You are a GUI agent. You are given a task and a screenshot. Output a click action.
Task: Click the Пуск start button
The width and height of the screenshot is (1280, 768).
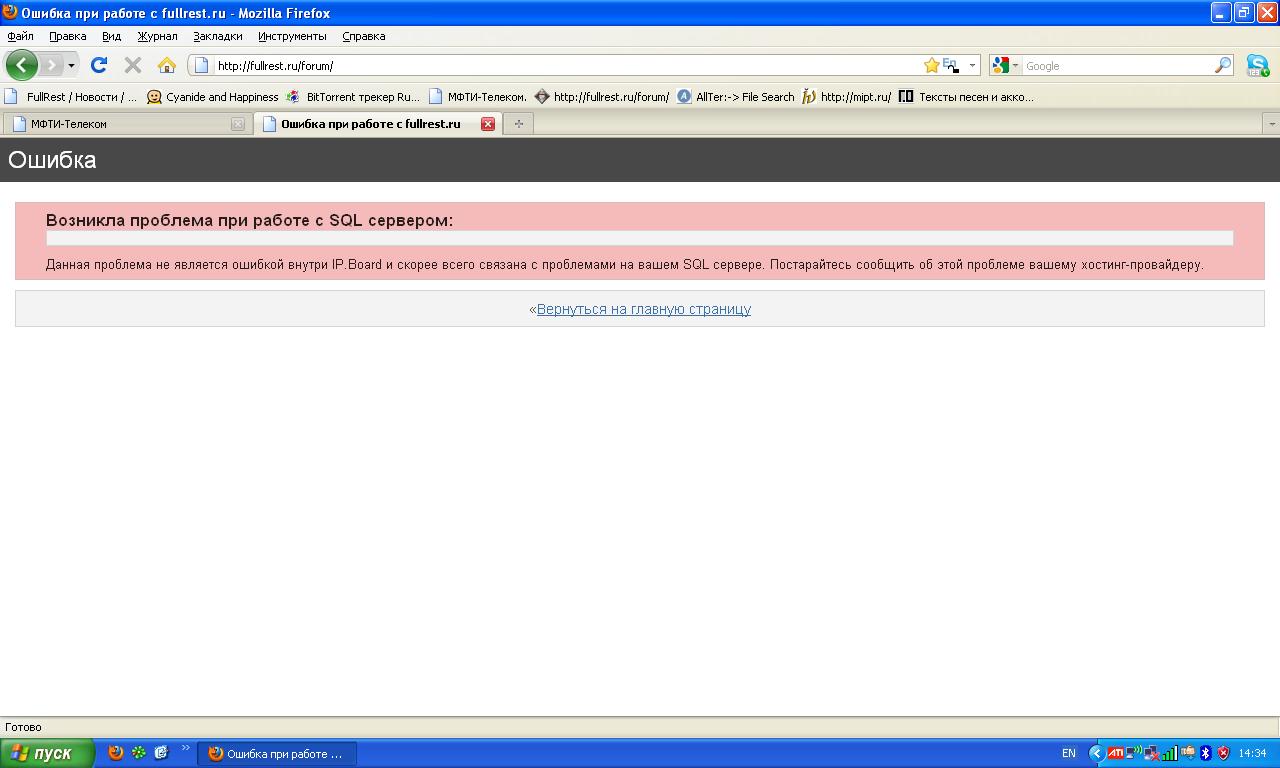point(46,753)
